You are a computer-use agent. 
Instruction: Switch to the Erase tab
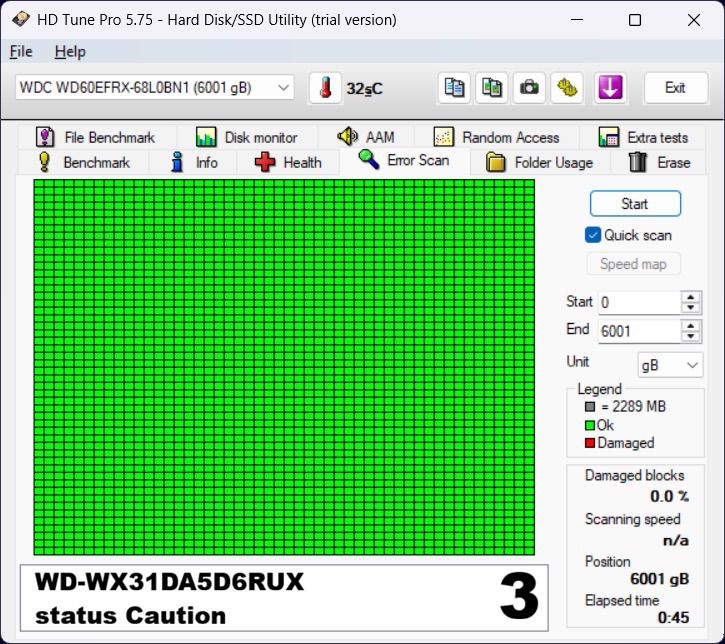point(659,162)
